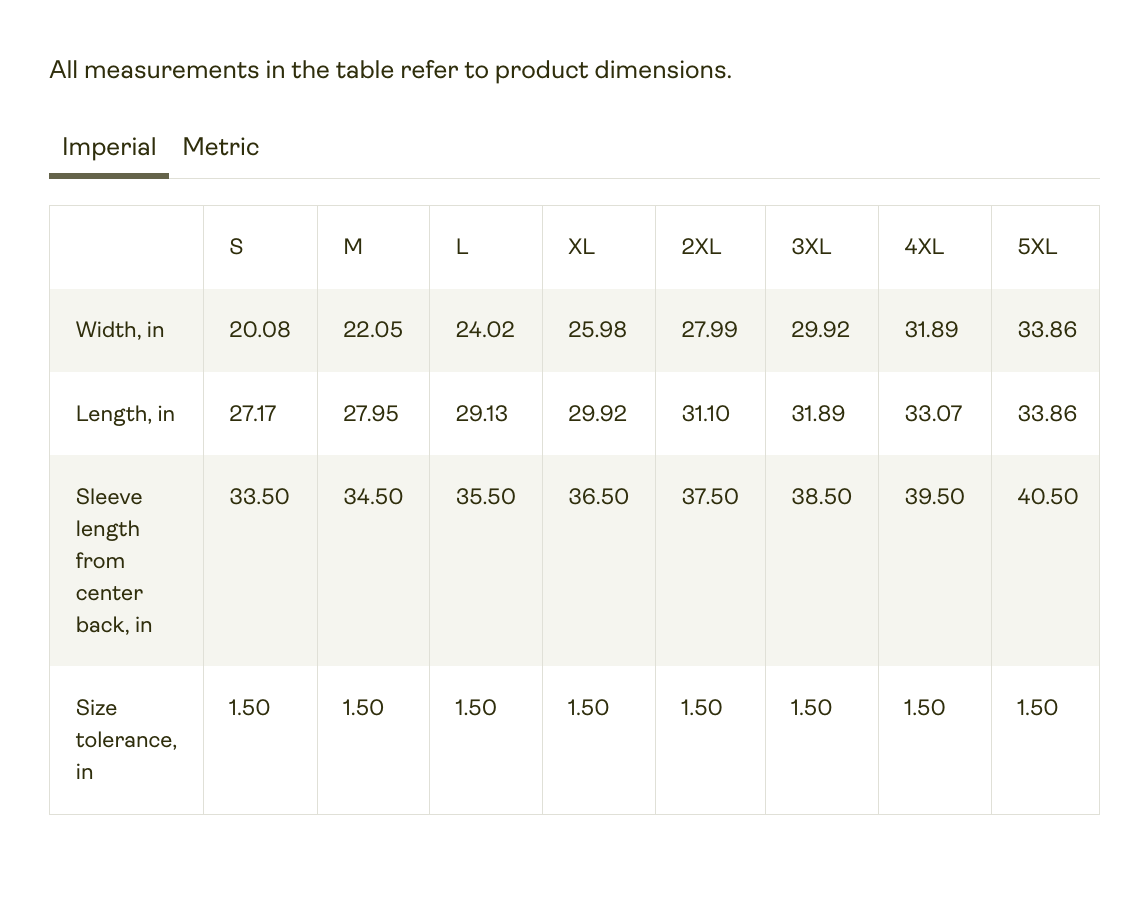Switch to the Metric tab

click(x=220, y=147)
